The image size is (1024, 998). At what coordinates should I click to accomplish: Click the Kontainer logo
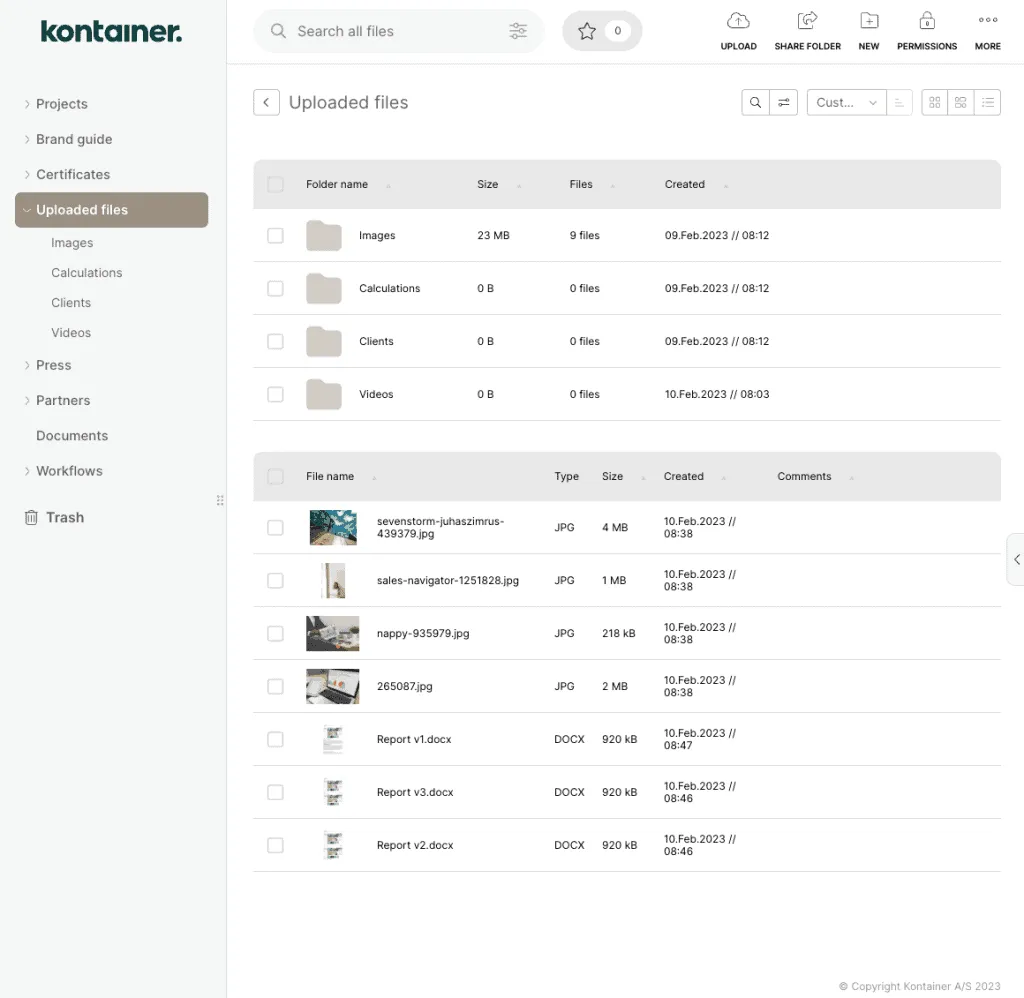click(111, 31)
